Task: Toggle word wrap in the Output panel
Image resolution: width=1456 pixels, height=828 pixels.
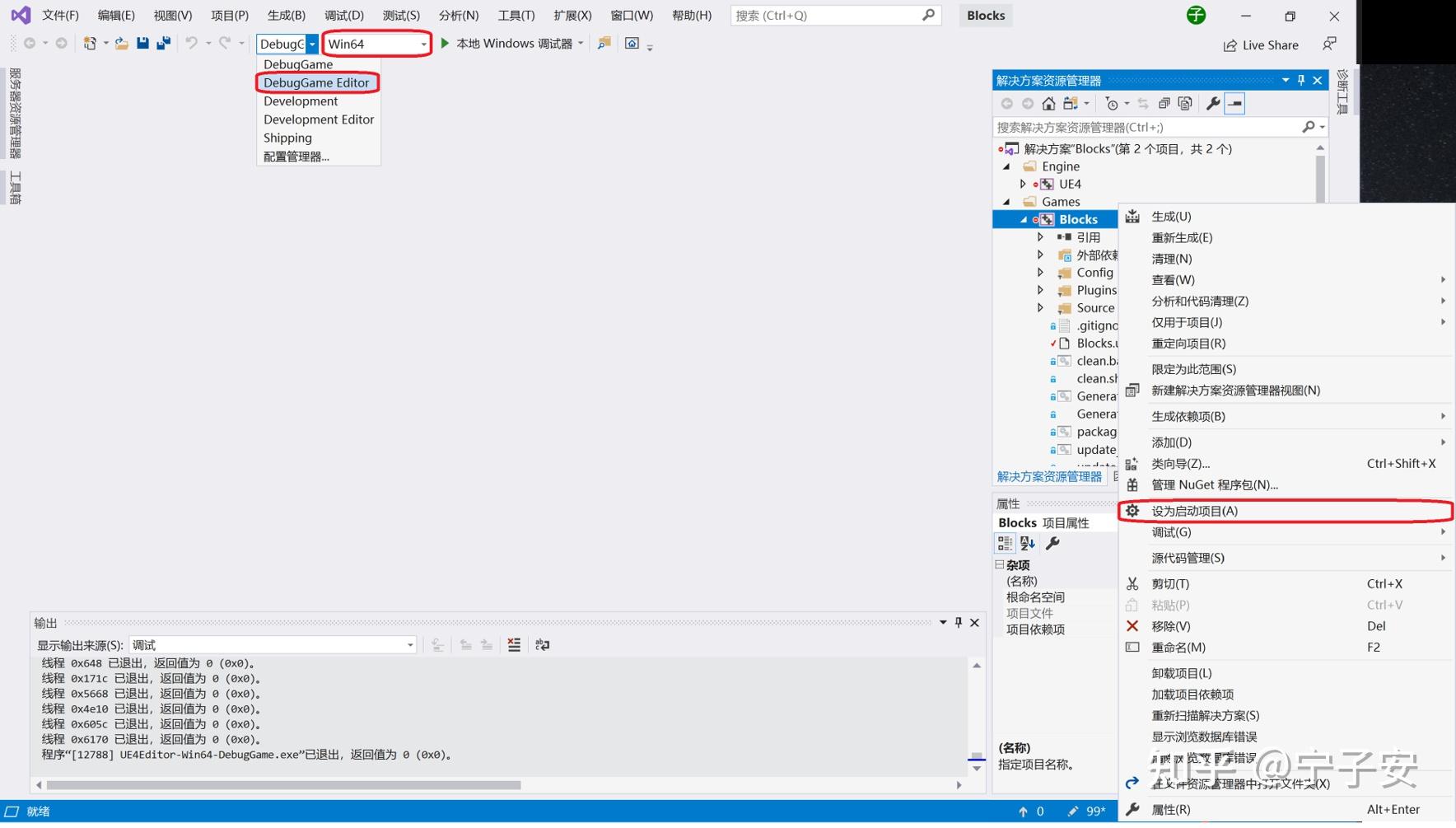Action: 542,644
